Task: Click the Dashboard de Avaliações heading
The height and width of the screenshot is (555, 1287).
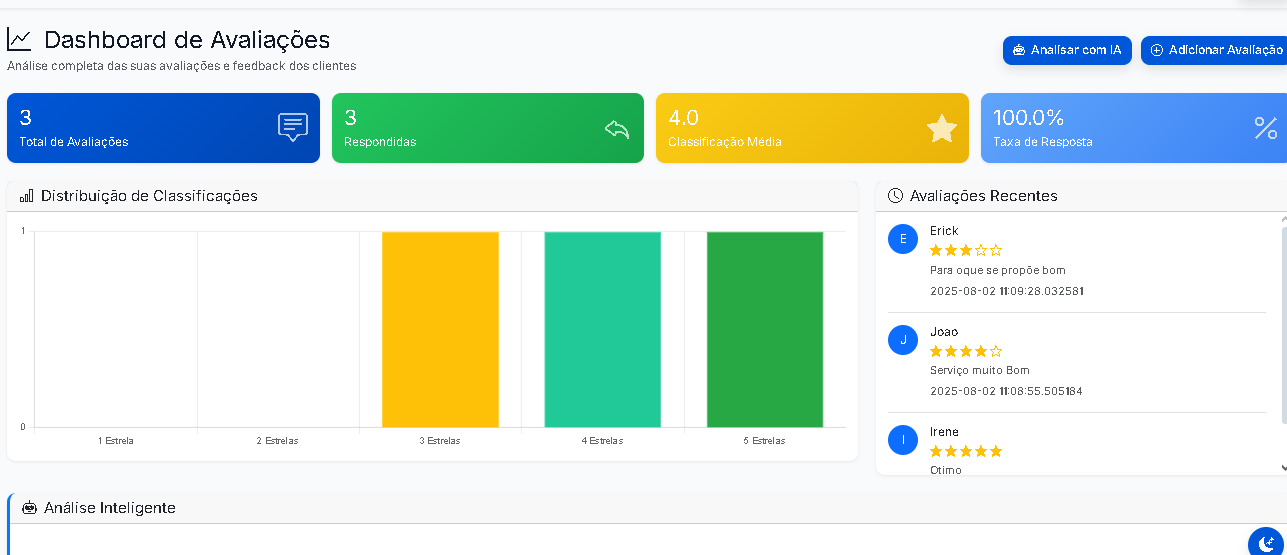Action: pyautogui.click(x=187, y=40)
